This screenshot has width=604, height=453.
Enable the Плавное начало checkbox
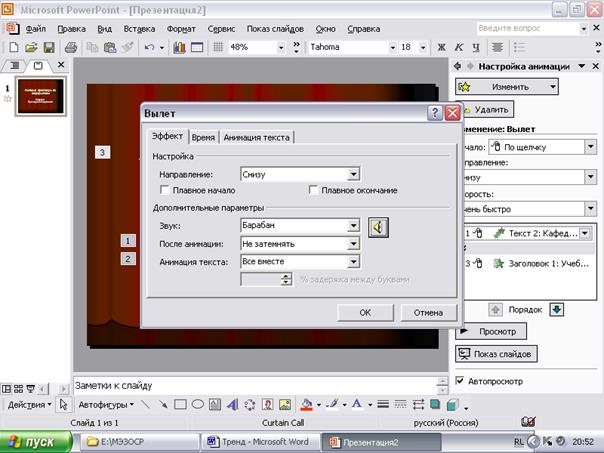[x=164, y=190]
